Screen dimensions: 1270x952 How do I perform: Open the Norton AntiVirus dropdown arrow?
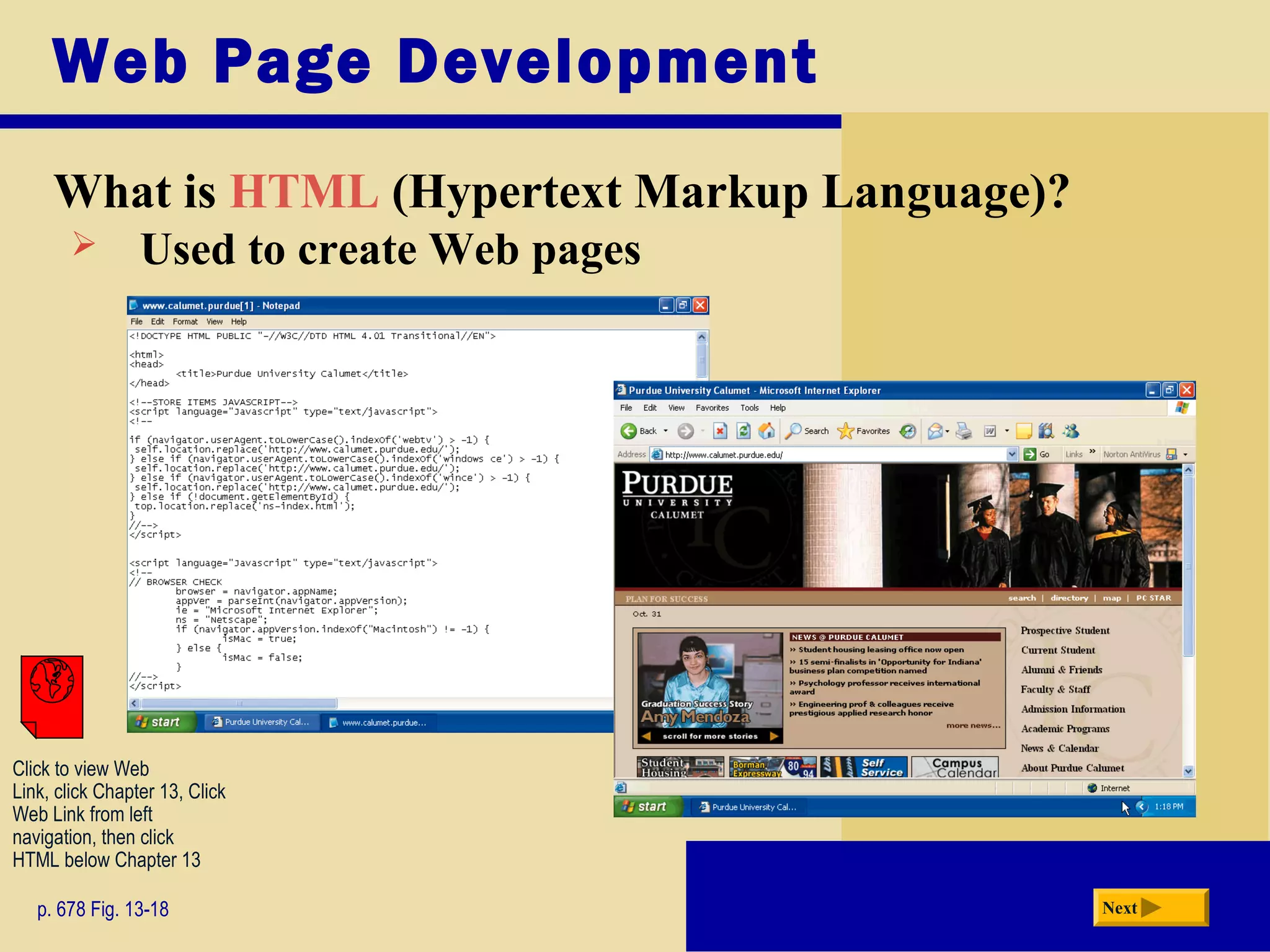[1185, 454]
